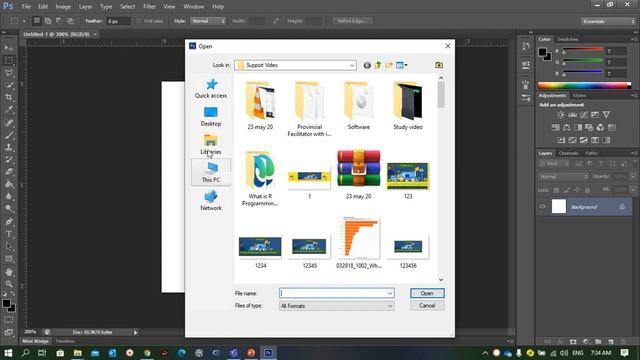The image size is (640, 360).
Task: Lock the Background layer icon
Action: click(622, 207)
